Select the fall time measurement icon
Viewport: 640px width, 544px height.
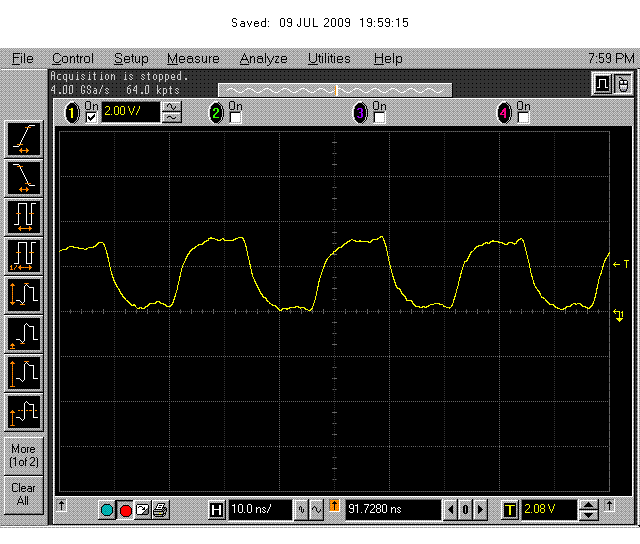click(x=24, y=178)
